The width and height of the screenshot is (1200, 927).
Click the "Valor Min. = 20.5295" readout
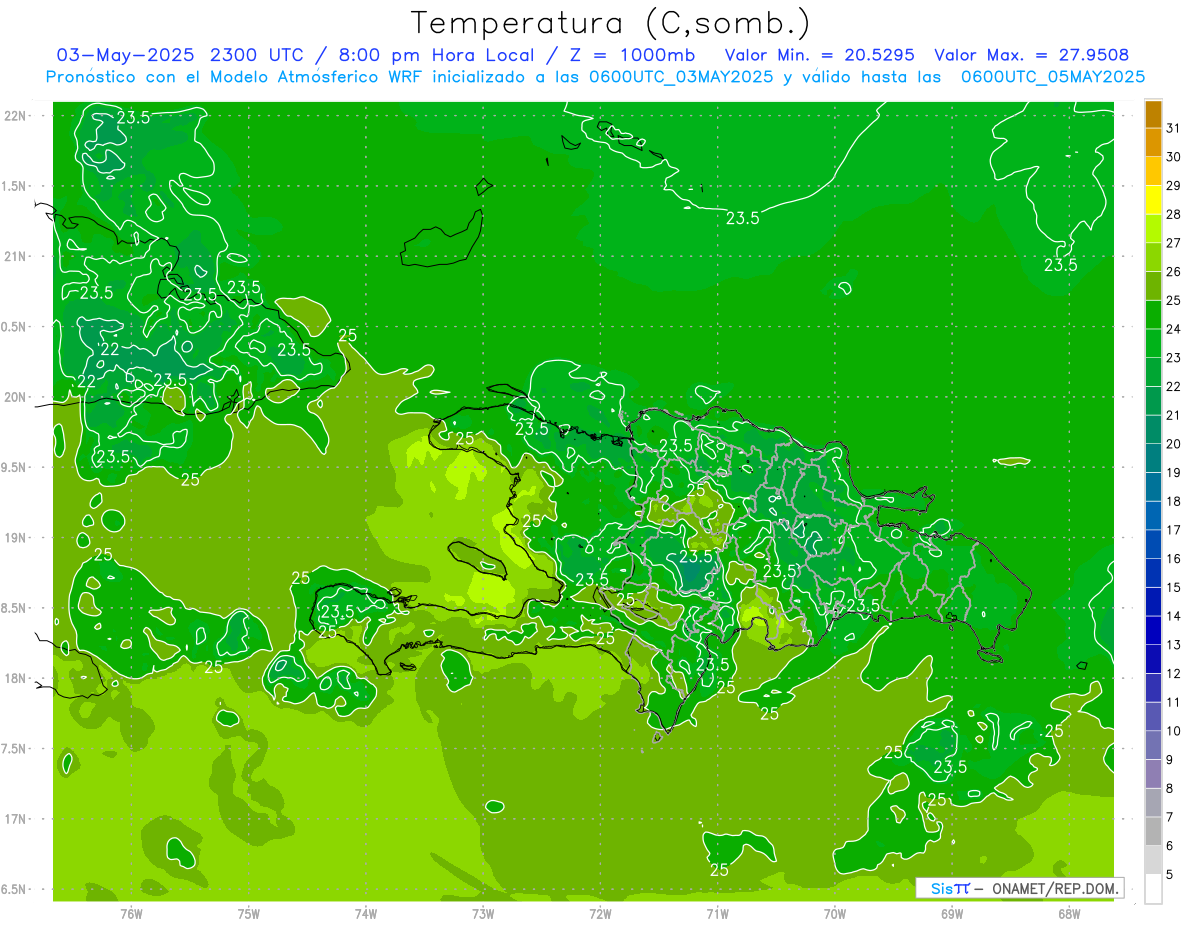(x=819, y=55)
